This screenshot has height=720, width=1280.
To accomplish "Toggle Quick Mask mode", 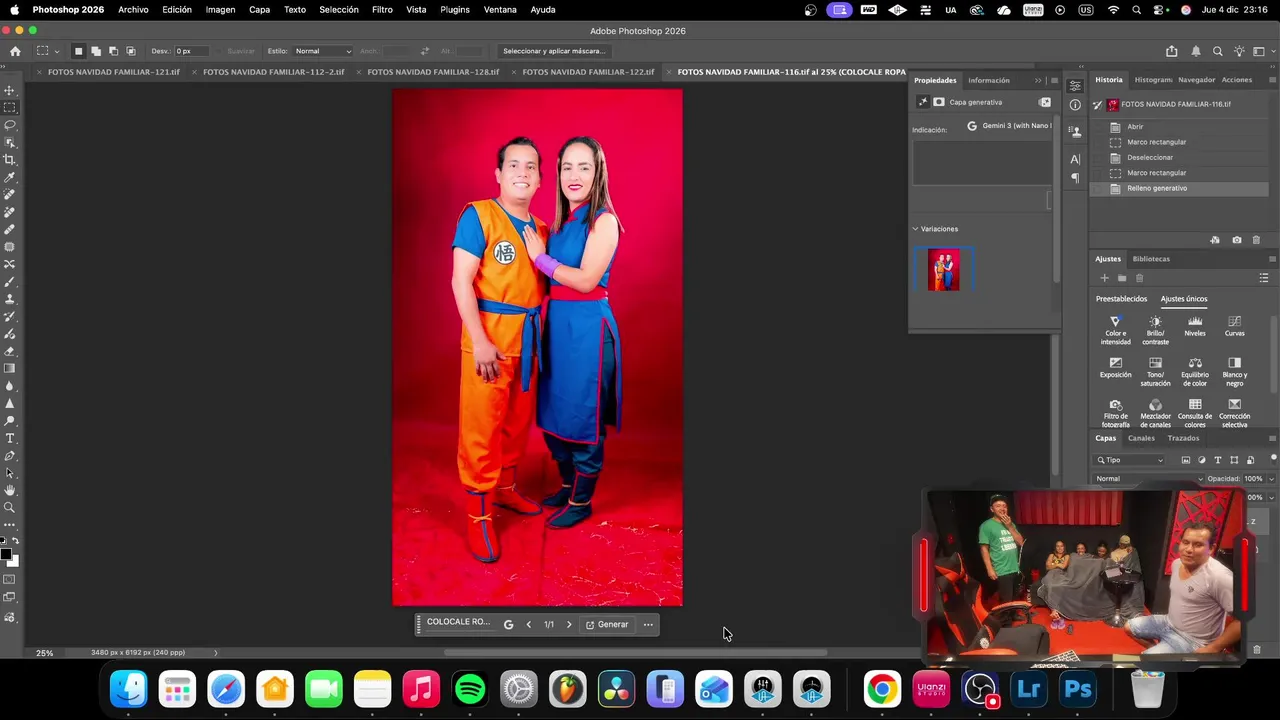I will tap(10, 579).
